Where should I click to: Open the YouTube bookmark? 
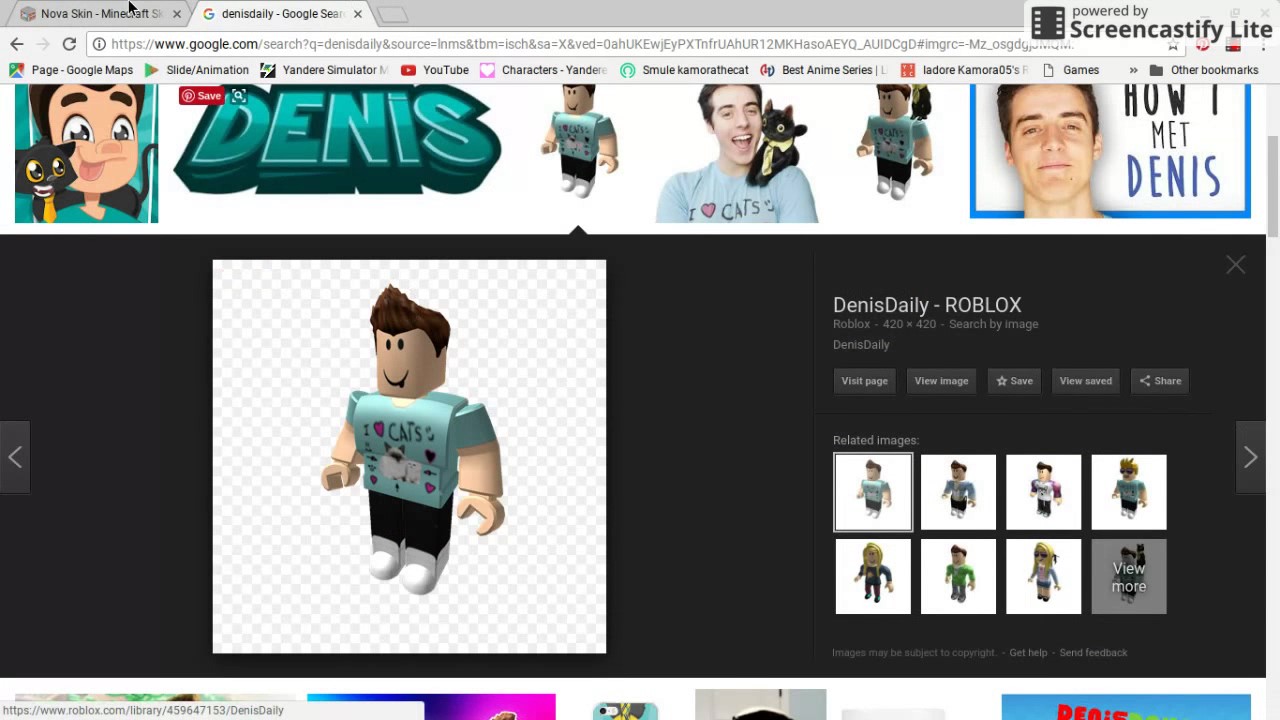pyautogui.click(x=435, y=70)
